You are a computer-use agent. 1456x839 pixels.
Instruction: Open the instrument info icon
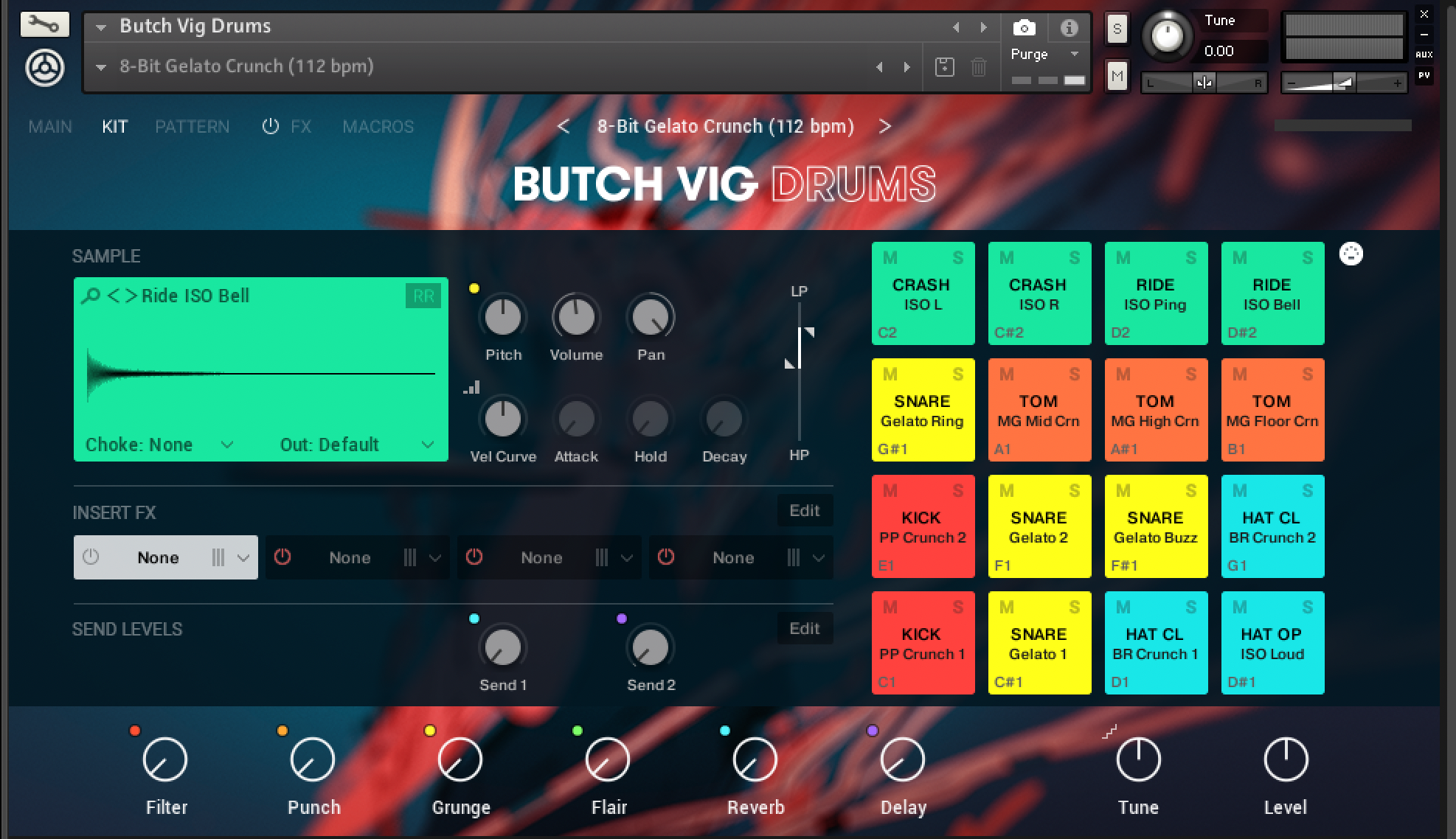click(x=1069, y=28)
